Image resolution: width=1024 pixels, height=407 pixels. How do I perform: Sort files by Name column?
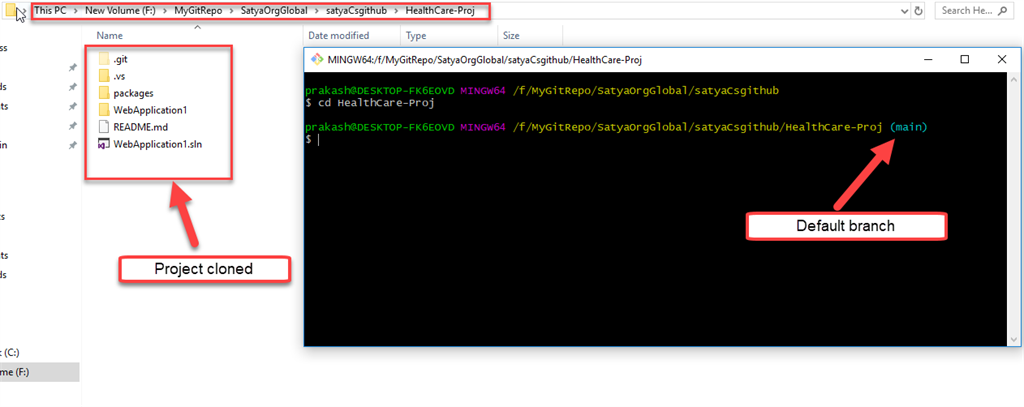click(109, 36)
